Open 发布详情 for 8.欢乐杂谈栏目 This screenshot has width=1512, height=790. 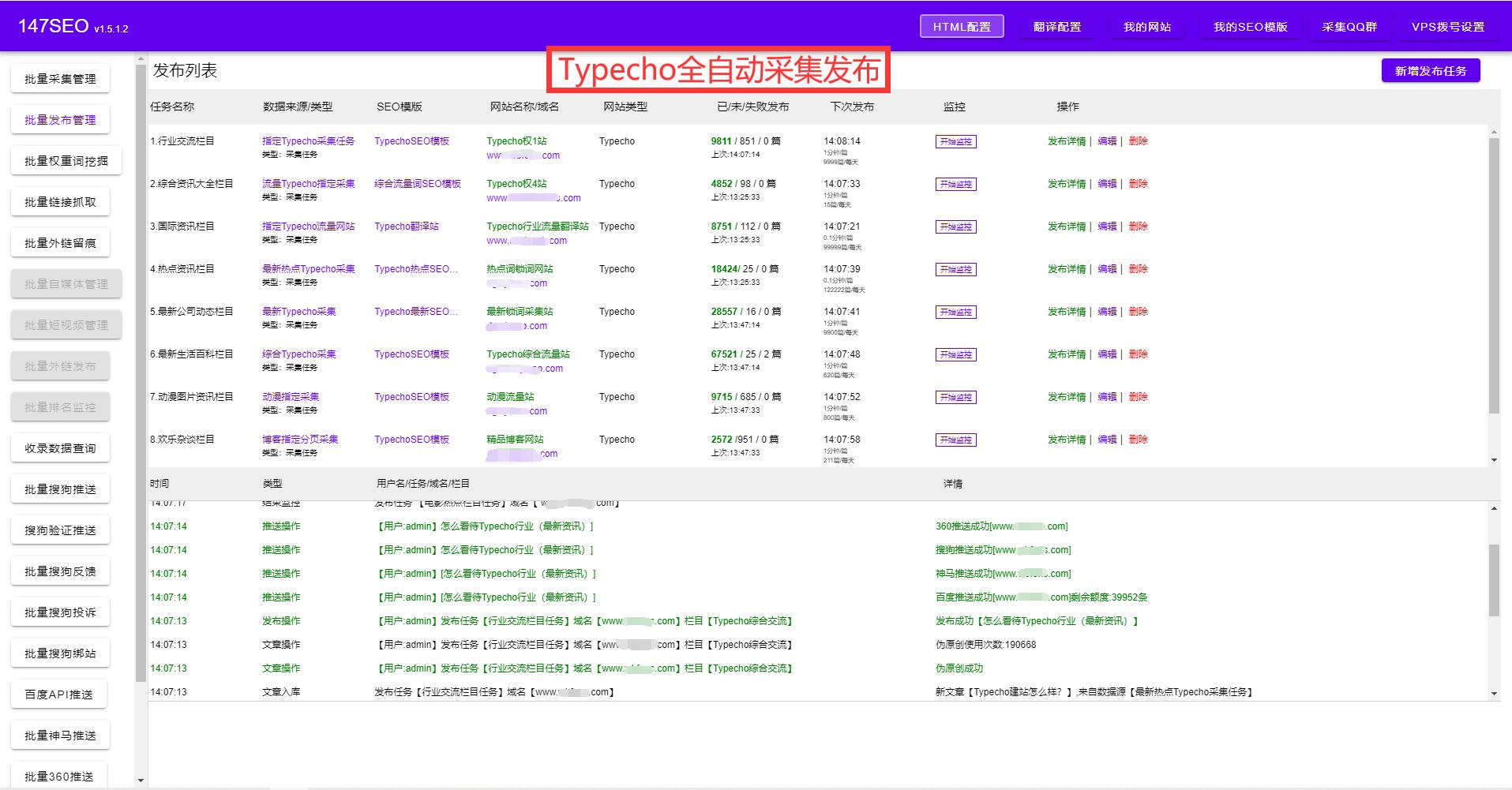[x=1067, y=440]
